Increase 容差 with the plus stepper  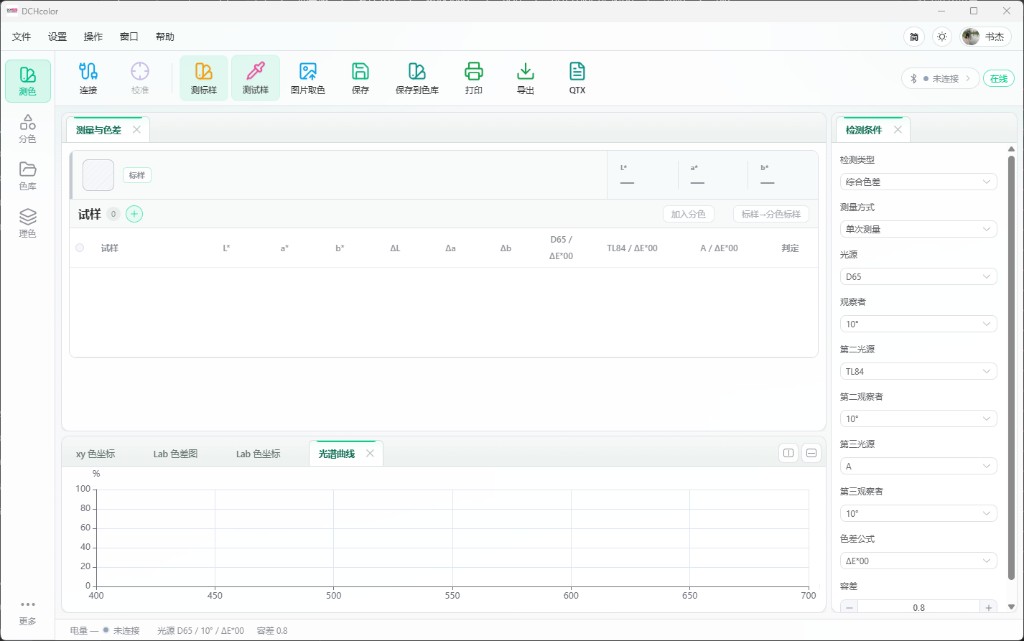(988, 608)
